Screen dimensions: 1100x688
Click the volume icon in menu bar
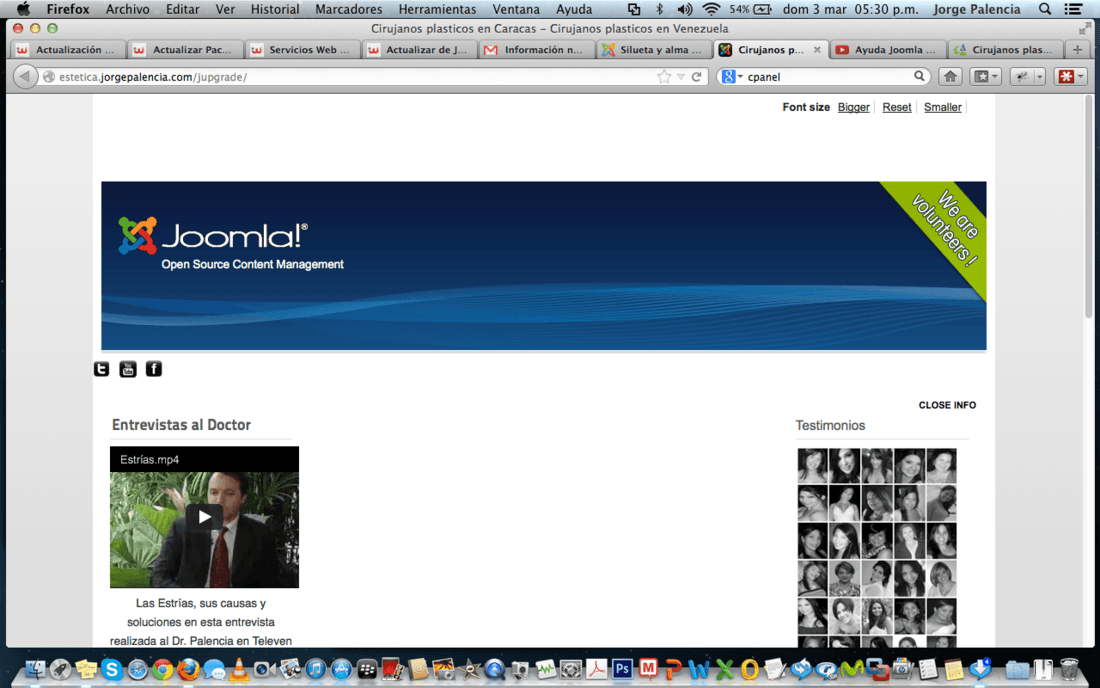click(685, 9)
